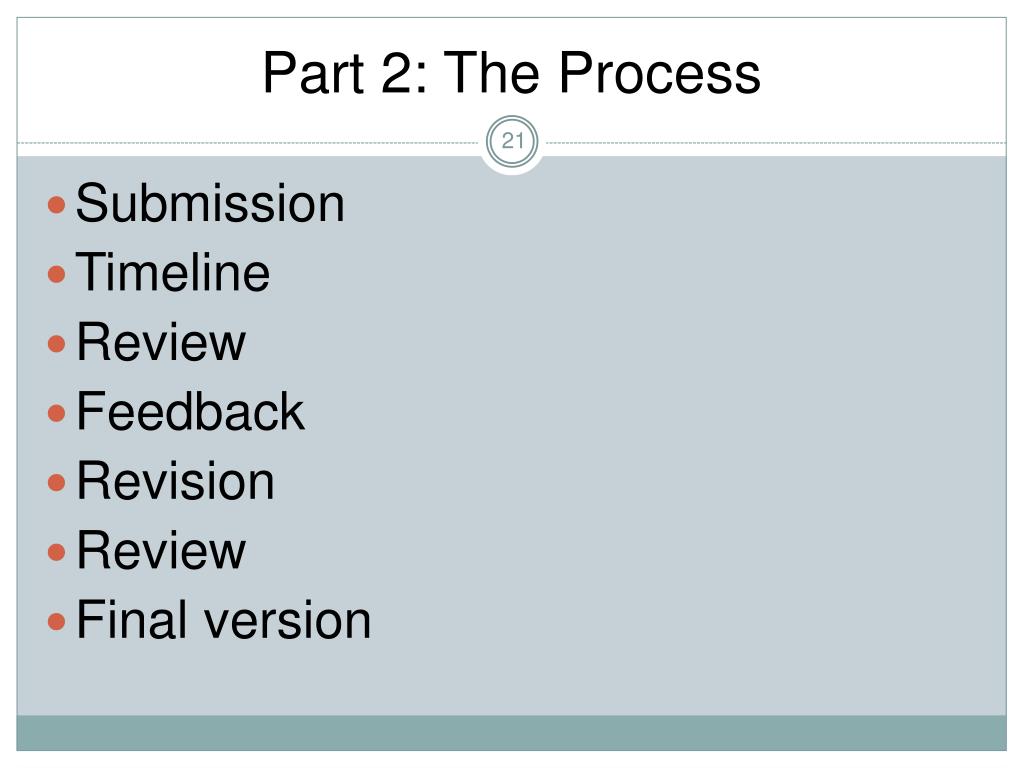The image size is (1024, 768).
Task: Select the Final version list item text
Action: [223, 620]
